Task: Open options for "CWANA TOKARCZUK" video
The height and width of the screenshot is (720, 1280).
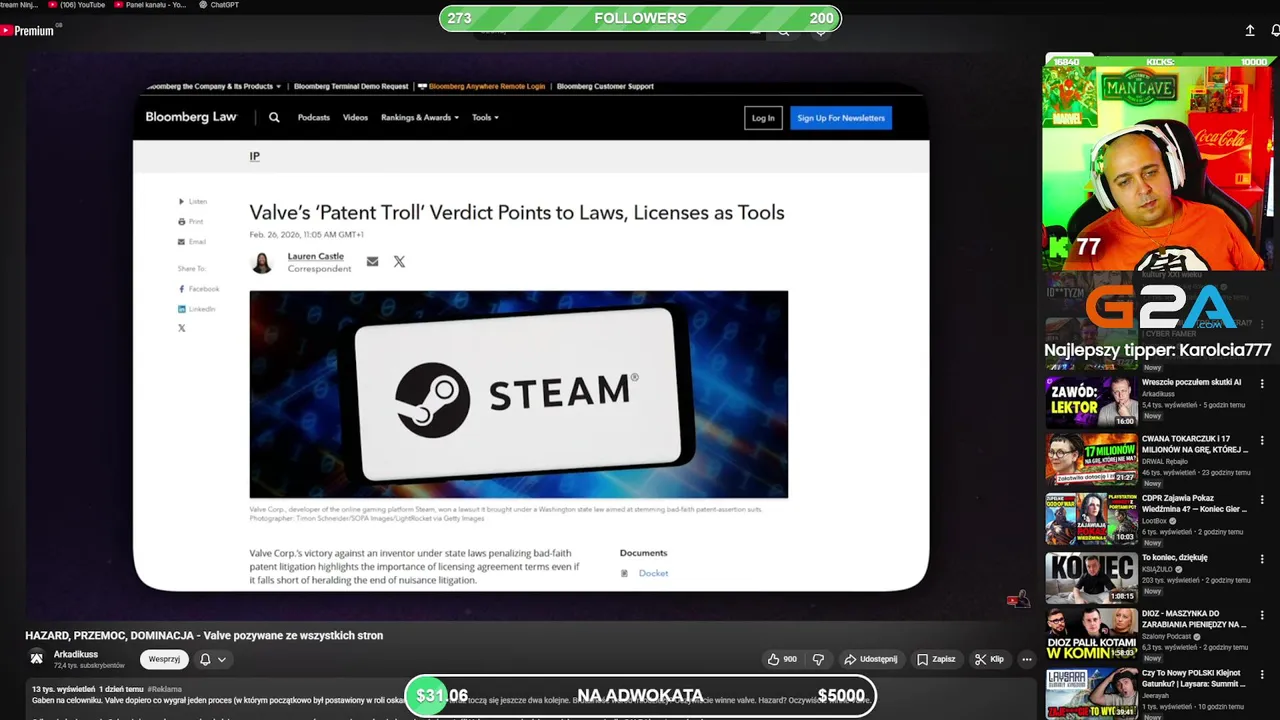Action: 1262,440
